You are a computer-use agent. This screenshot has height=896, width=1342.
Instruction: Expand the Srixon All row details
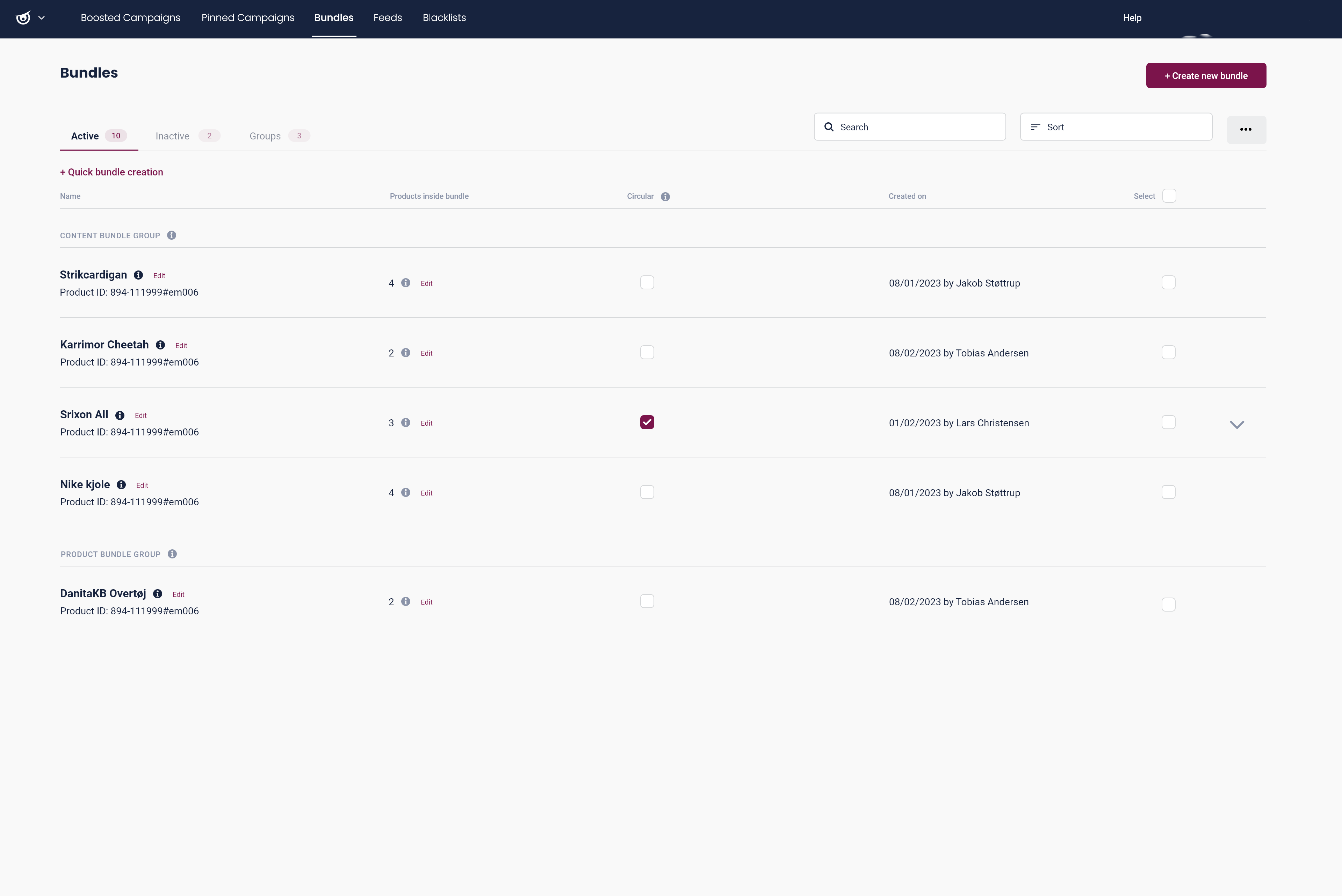(1238, 424)
